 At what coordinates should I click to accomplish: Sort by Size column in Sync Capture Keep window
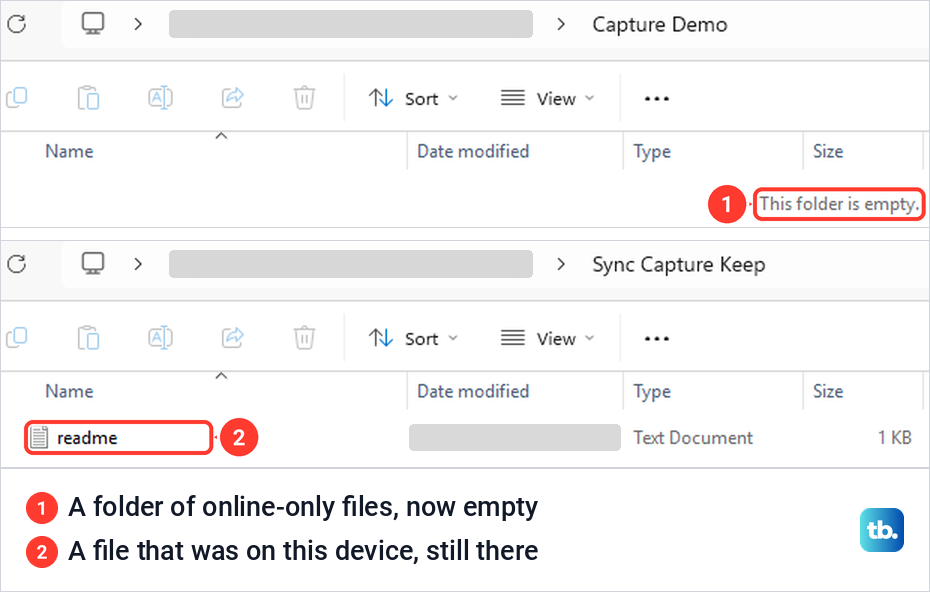tap(828, 391)
